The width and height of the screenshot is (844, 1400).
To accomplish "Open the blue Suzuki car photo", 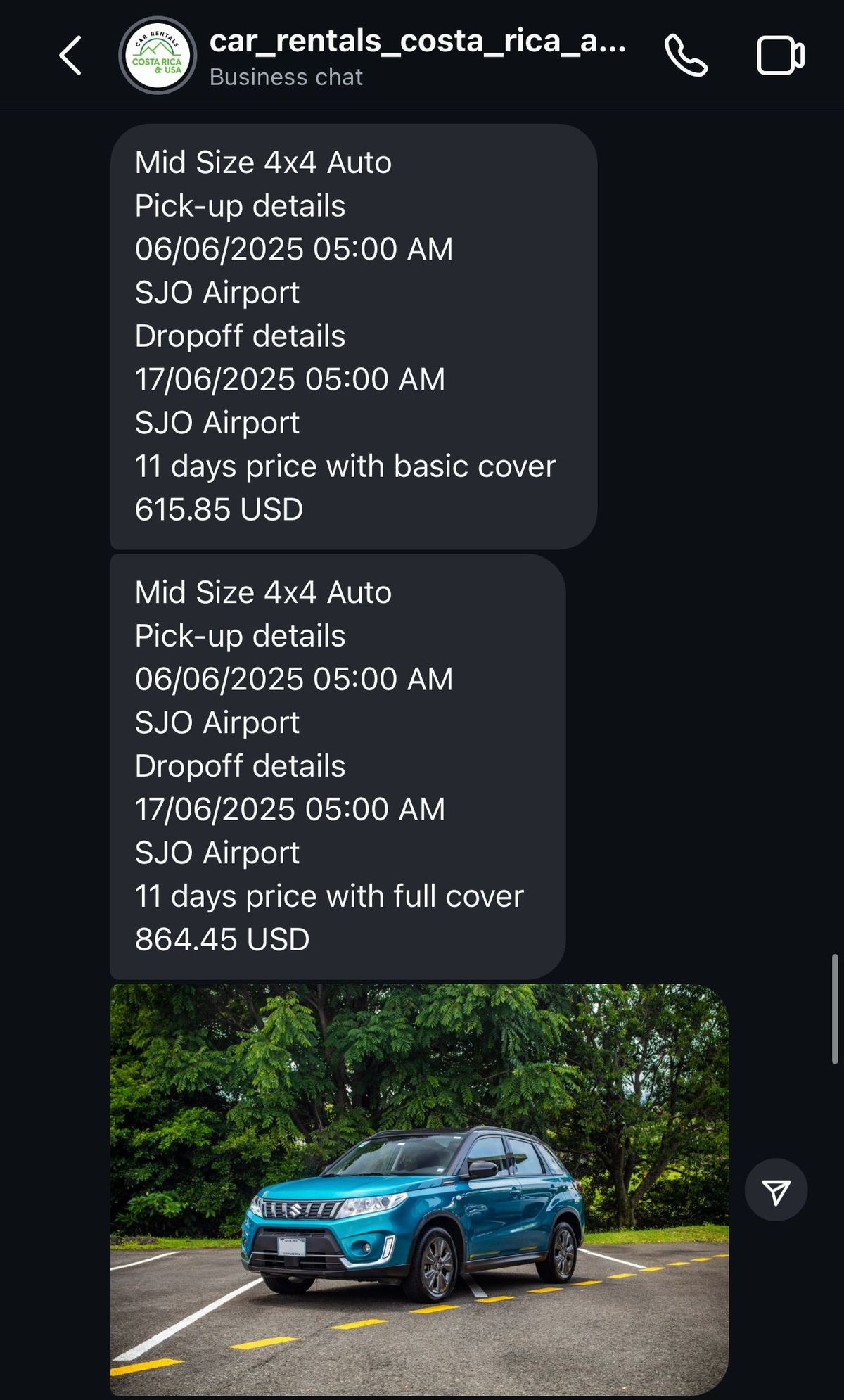I will pyautogui.click(x=419, y=1189).
